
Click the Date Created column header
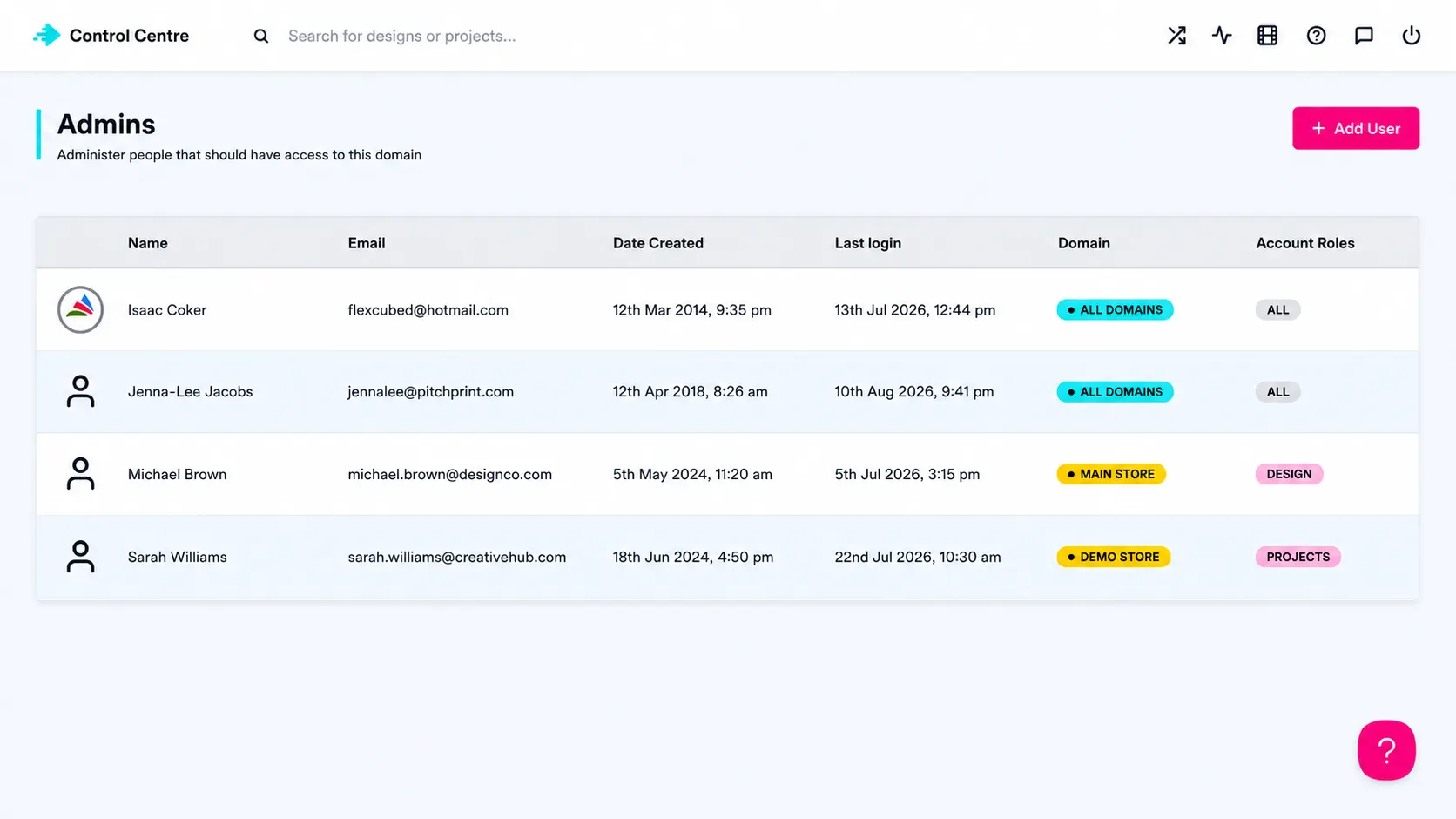coord(658,243)
